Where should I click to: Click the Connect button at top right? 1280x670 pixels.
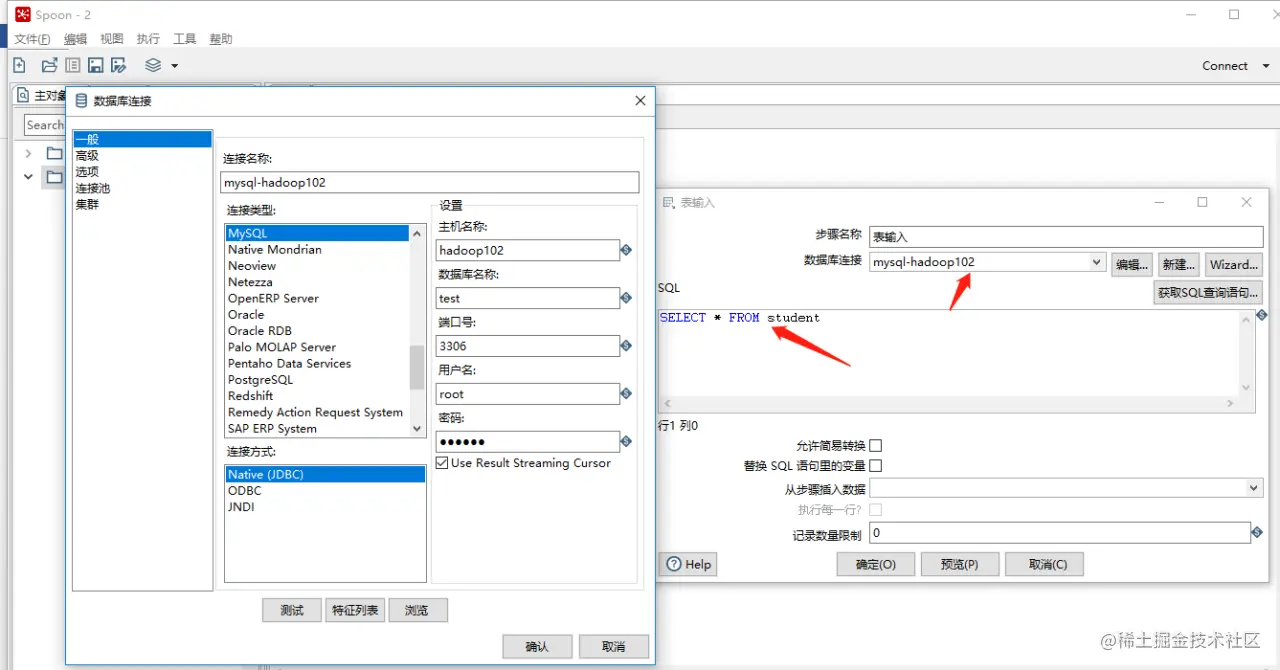pos(1225,65)
